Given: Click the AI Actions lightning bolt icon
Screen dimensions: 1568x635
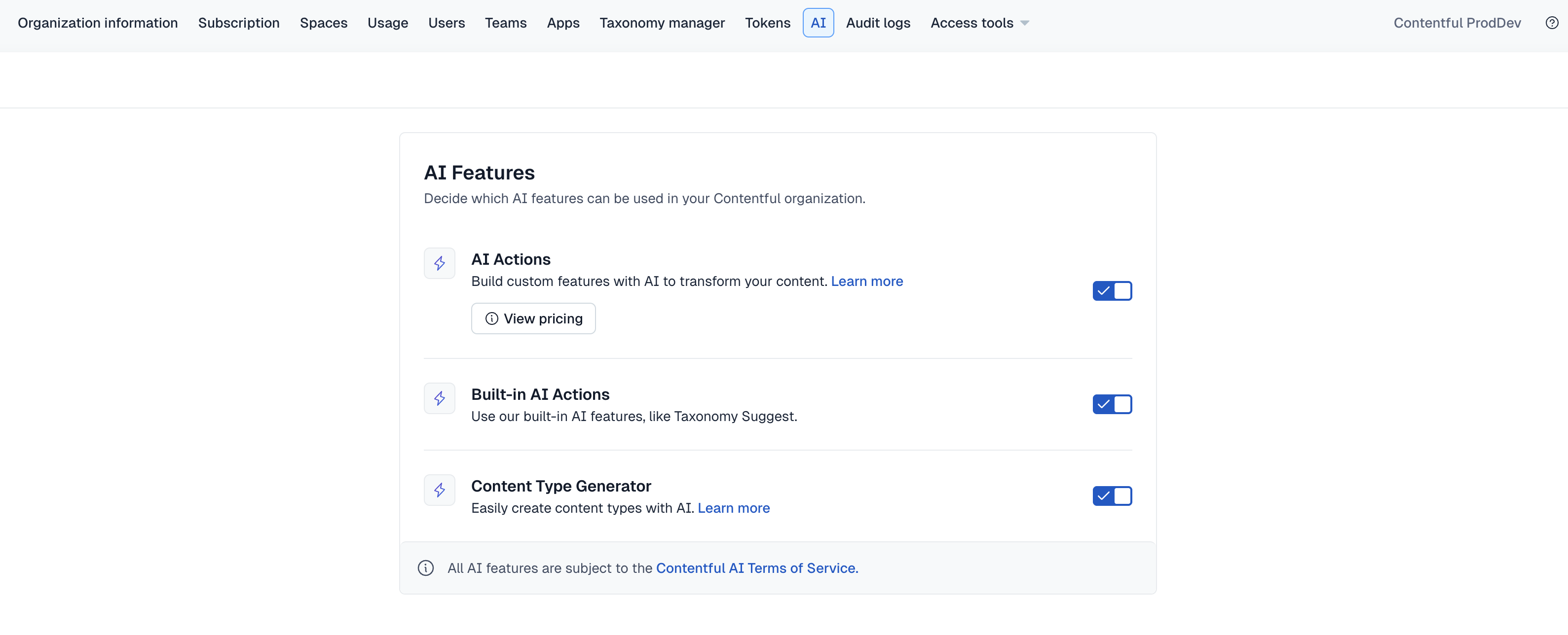Looking at the screenshot, I should (x=440, y=263).
